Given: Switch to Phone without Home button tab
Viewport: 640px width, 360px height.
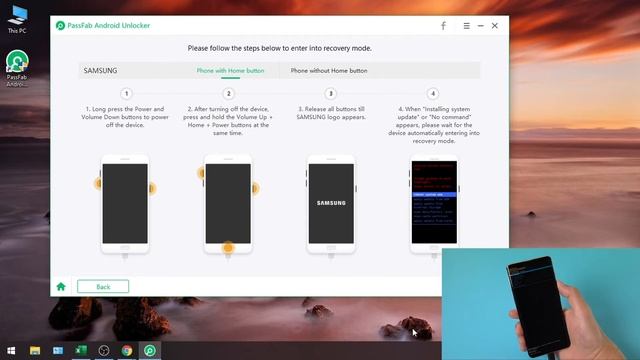Looking at the screenshot, I should click(x=329, y=71).
